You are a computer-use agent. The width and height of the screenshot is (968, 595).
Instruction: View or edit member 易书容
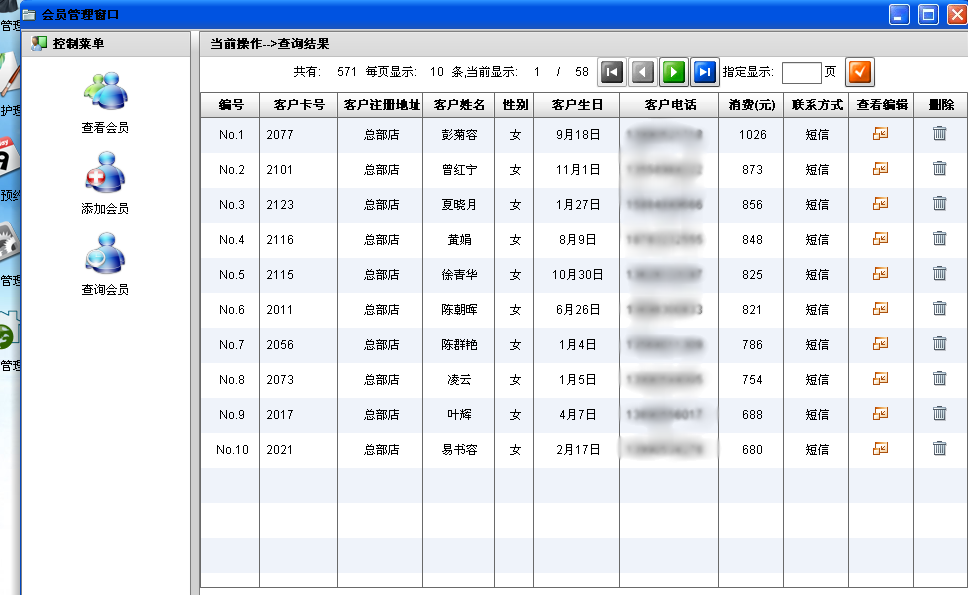pyautogui.click(x=880, y=449)
